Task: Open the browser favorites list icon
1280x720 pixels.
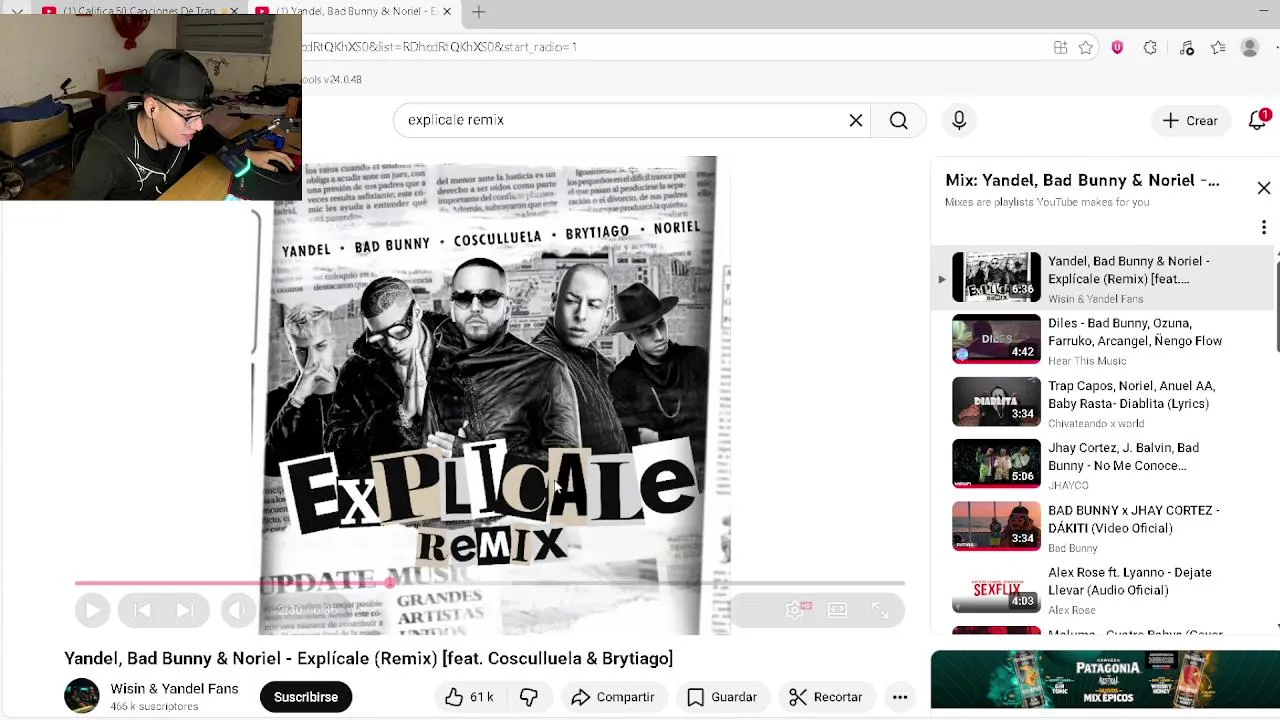Action: point(1218,47)
